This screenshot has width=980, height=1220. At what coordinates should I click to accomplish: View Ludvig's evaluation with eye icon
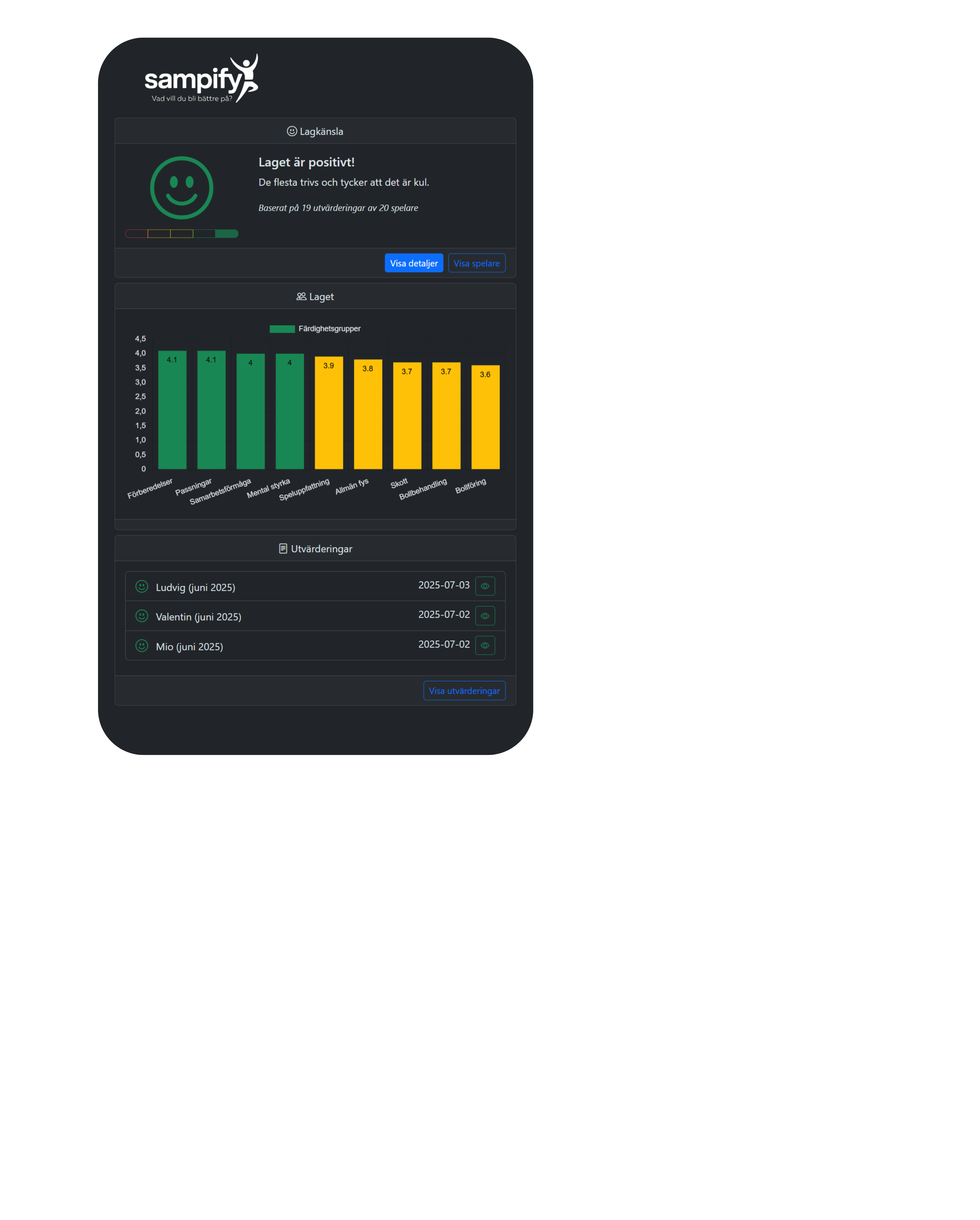click(x=485, y=586)
